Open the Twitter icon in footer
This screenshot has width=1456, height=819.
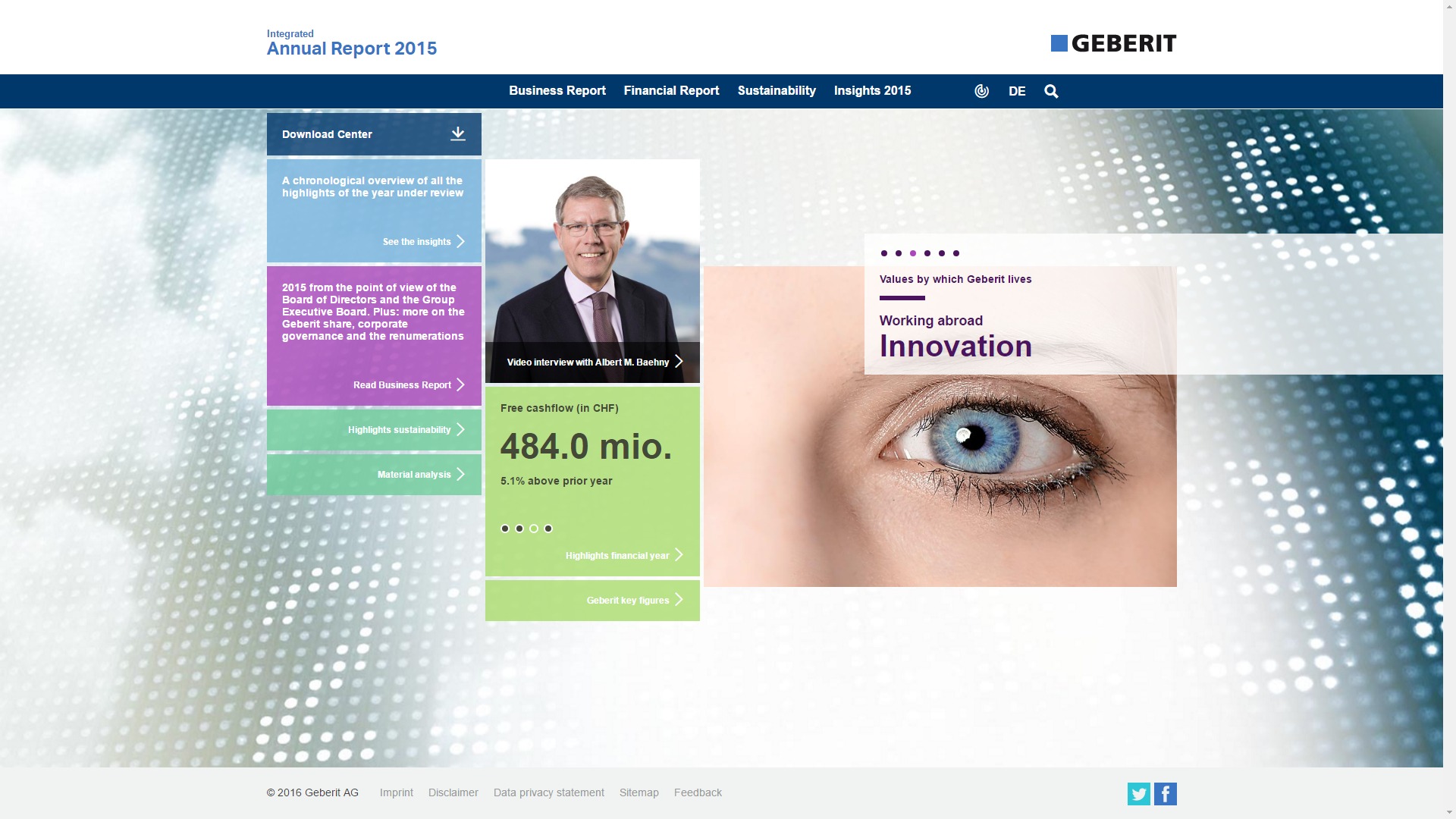point(1138,794)
